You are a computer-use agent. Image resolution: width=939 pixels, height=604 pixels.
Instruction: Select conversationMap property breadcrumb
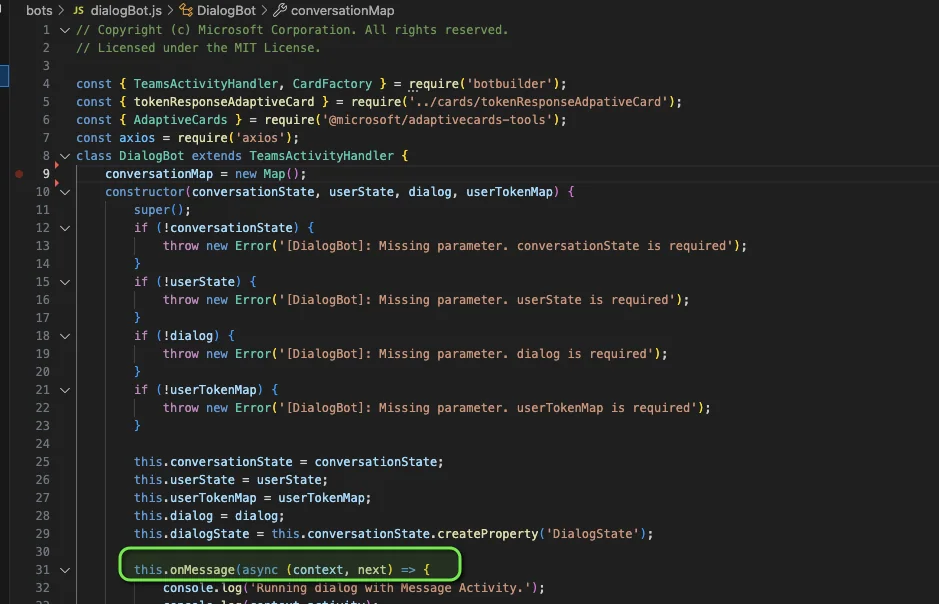point(342,11)
